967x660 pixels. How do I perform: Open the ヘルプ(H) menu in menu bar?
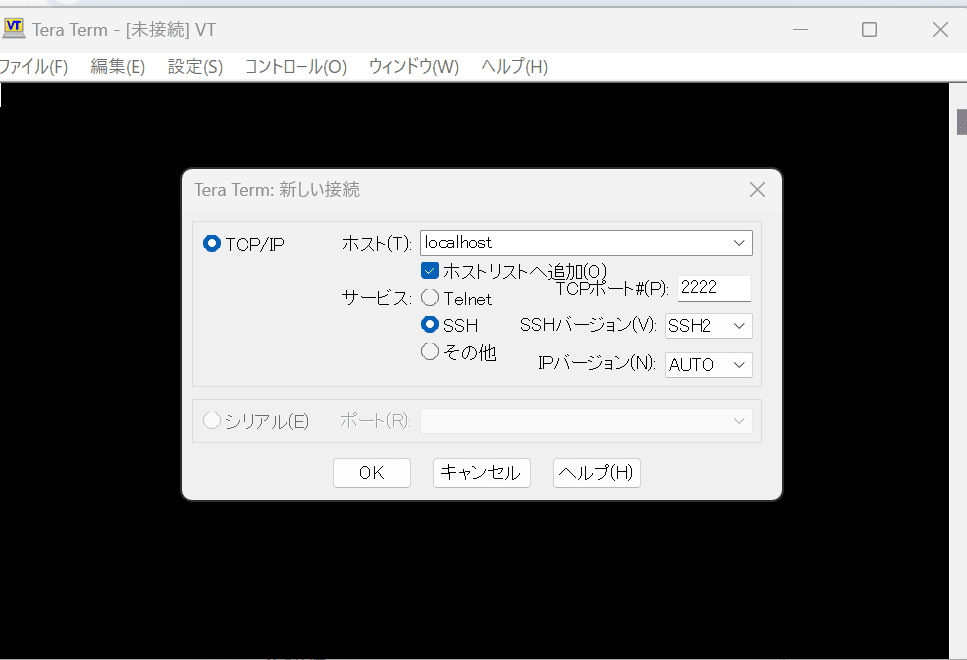click(514, 67)
